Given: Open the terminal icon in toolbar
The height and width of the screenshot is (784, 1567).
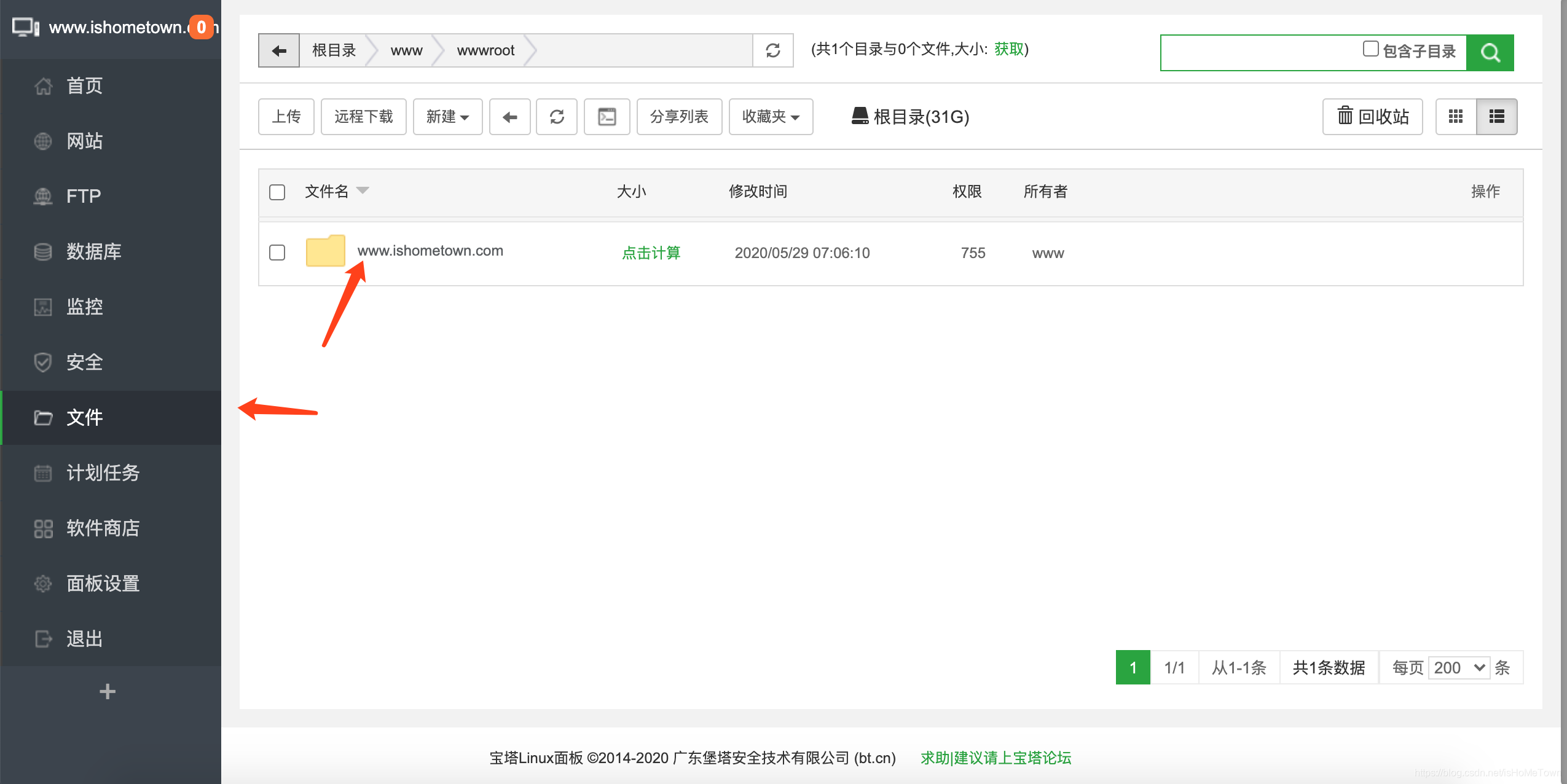Looking at the screenshot, I should pyautogui.click(x=607, y=117).
